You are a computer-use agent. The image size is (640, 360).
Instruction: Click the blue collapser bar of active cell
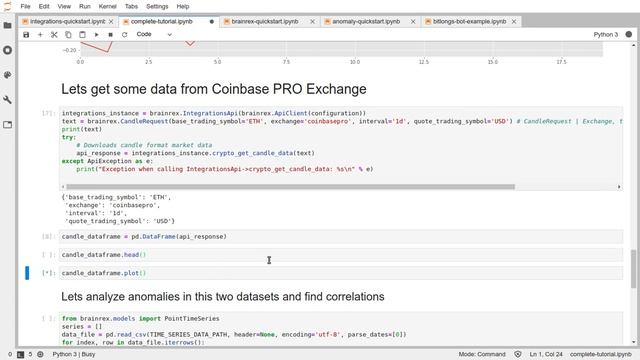click(x=27, y=273)
